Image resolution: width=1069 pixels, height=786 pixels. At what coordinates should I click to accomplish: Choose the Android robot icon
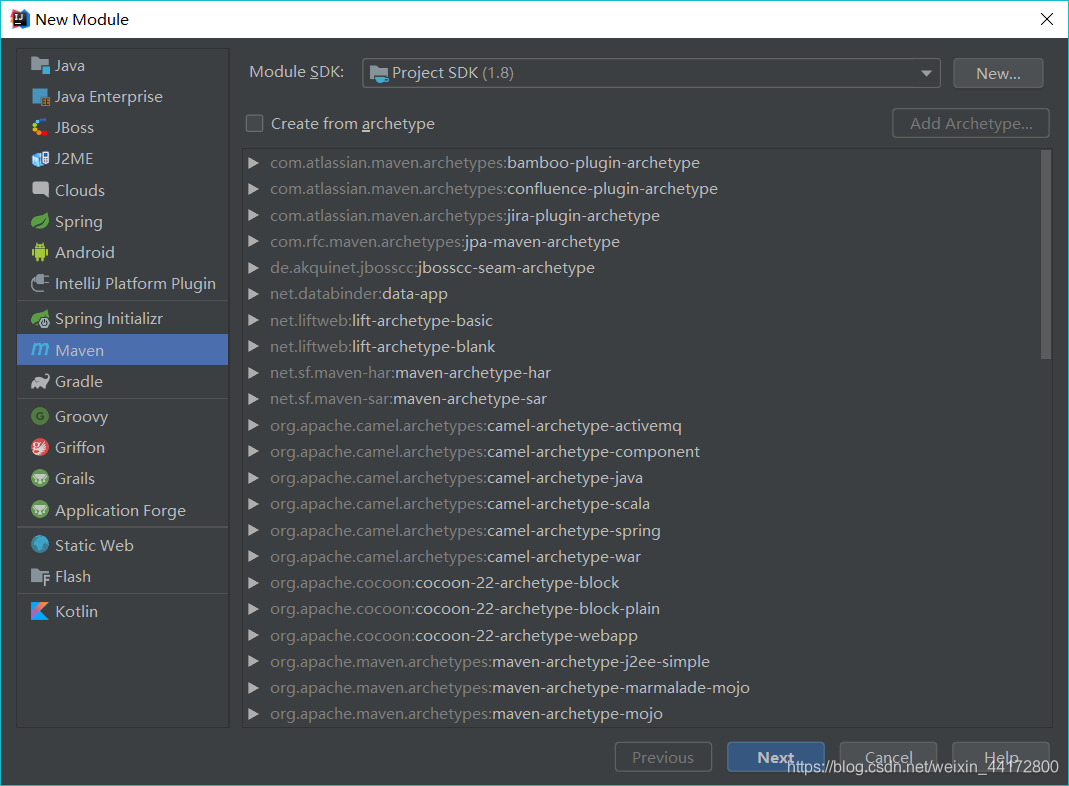[x=40, y=252]
